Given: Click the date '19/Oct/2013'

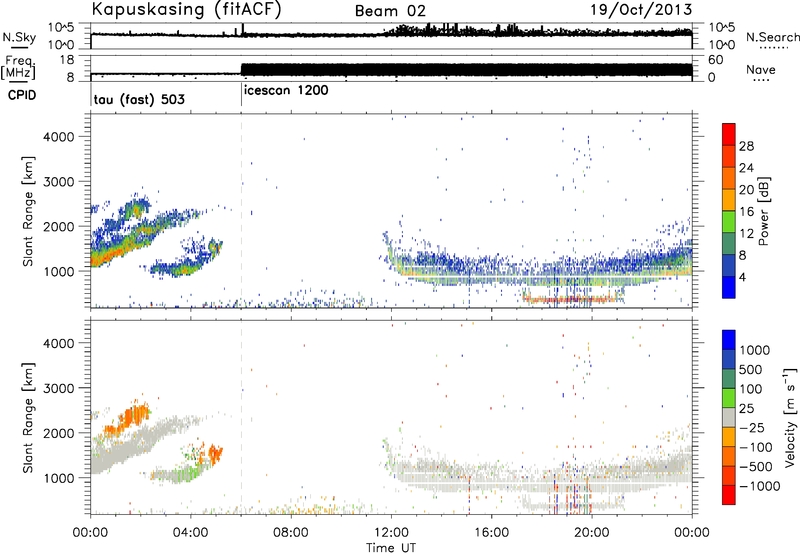Looking at the screenshot, I should (x=641, y=10).
